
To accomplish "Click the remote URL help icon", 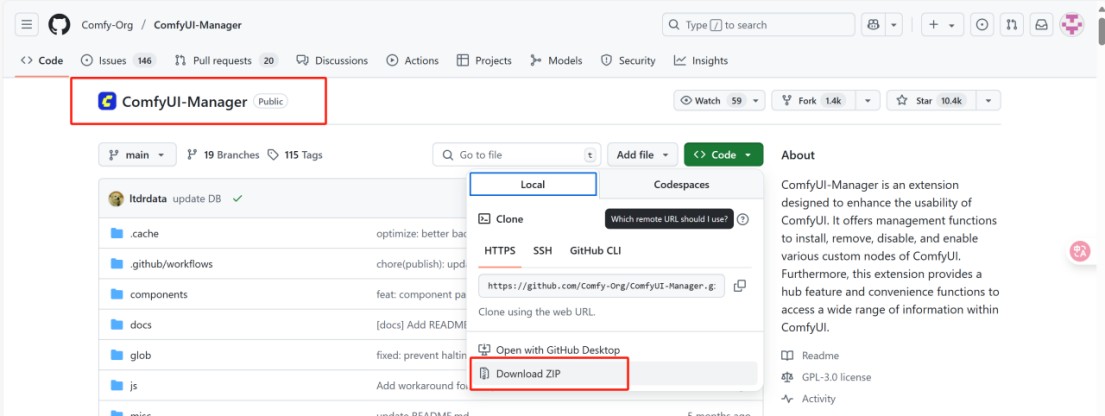I will 742,219.
